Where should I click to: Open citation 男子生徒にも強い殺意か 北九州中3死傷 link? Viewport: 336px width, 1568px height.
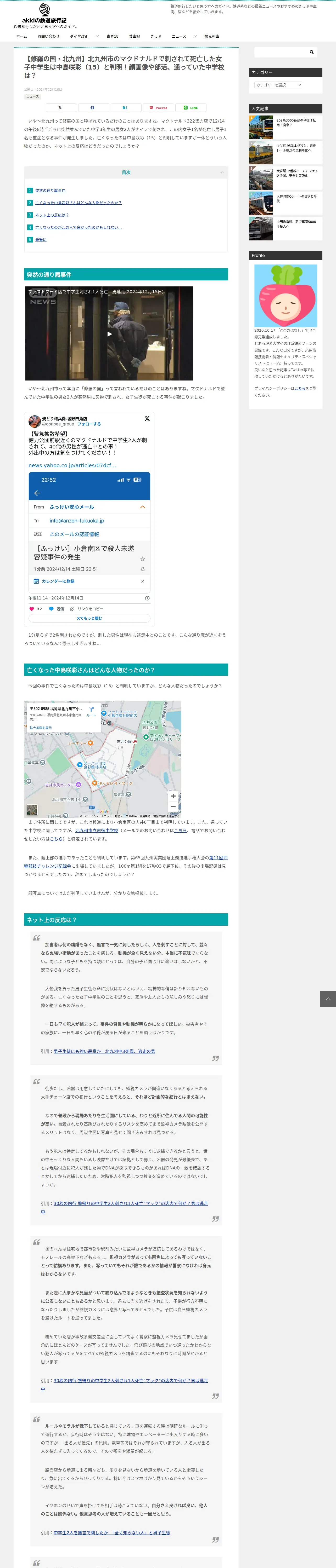pyautogui.click(x=104, y=1051)
